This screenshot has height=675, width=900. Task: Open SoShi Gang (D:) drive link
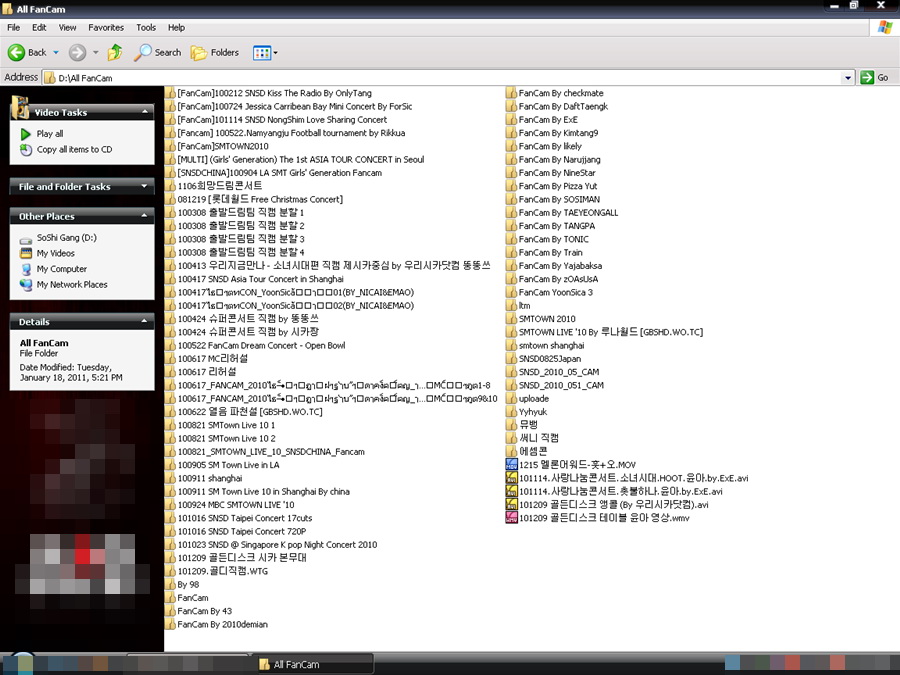point(67,238)
